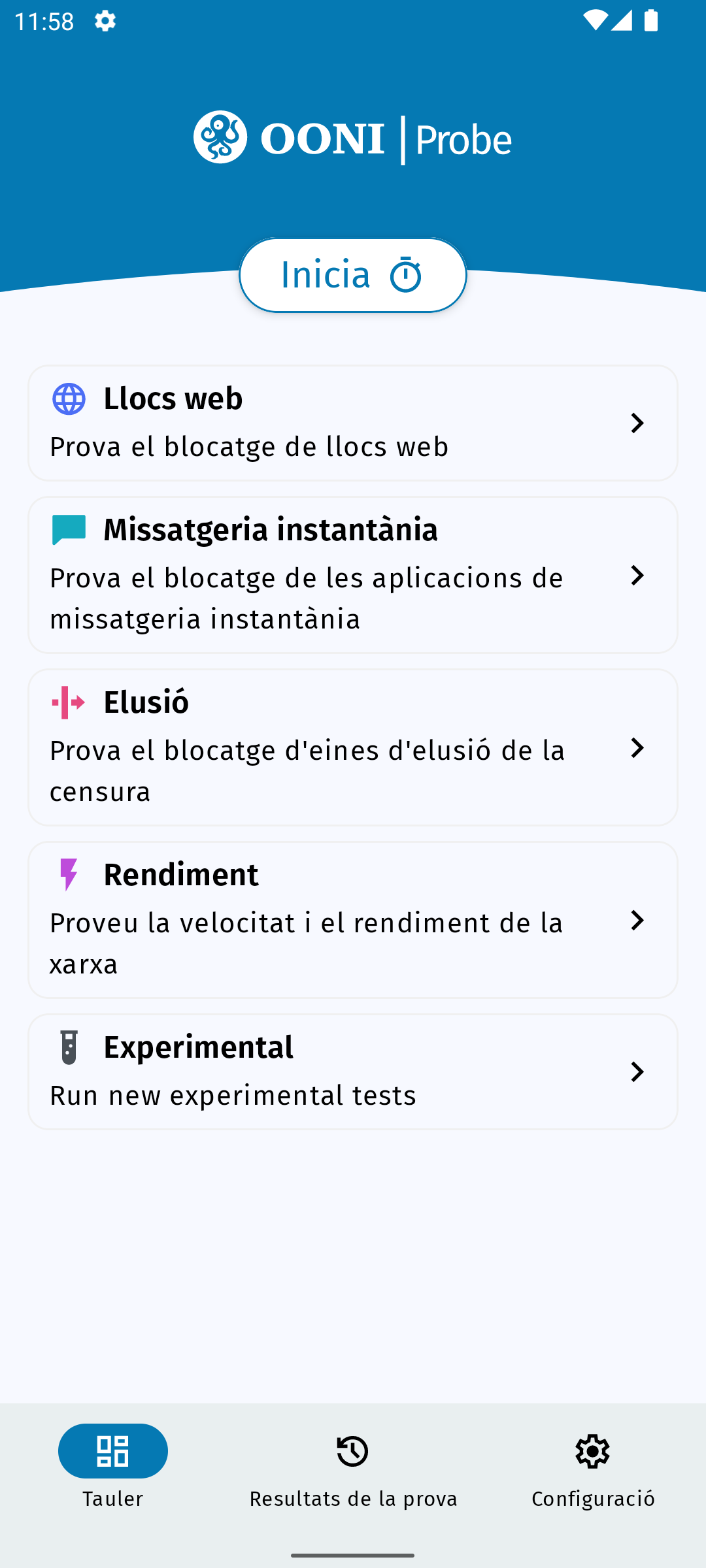Expand Missatgeria instantània chevron arrow
The height and width of the screenshot is (1568, 706).
(x=637, y=576)
